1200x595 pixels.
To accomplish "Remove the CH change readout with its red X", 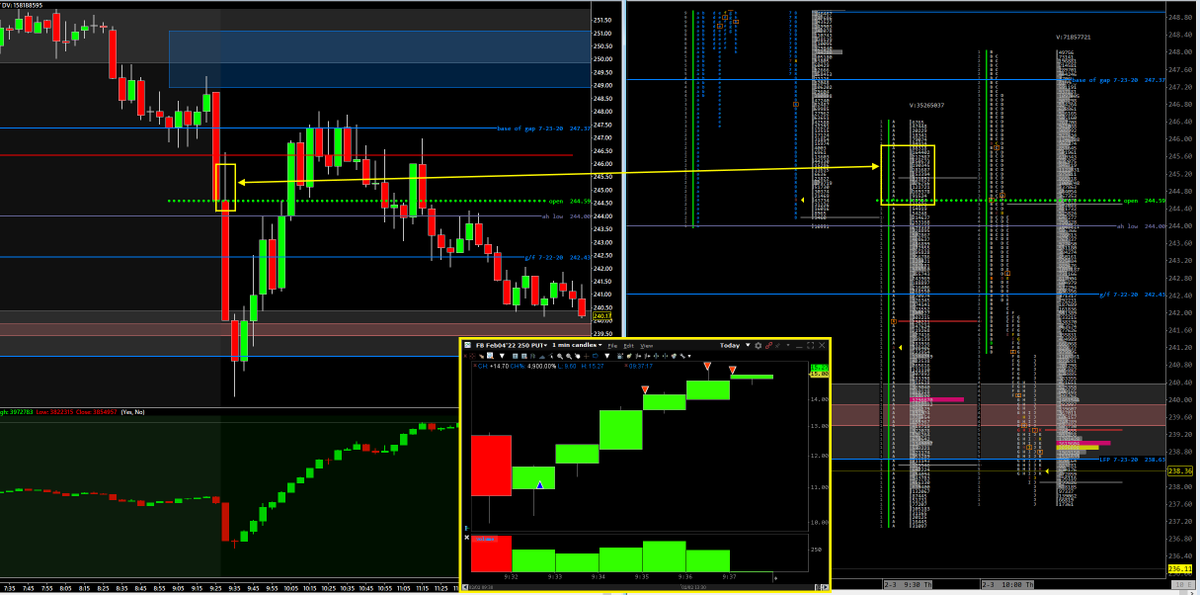I will pos(474,366).
